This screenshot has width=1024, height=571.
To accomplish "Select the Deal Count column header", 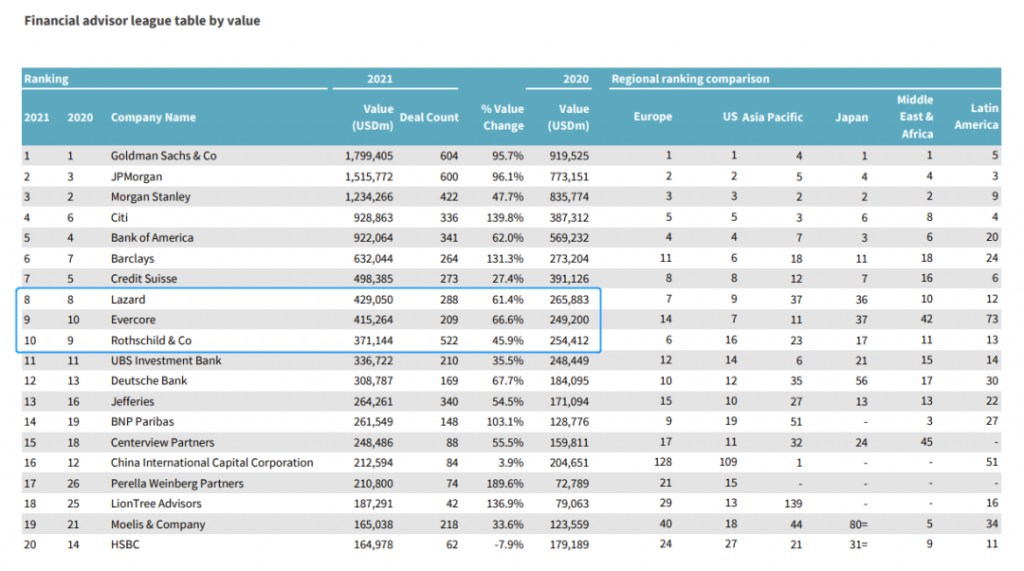I will click(x=429, y=117).
